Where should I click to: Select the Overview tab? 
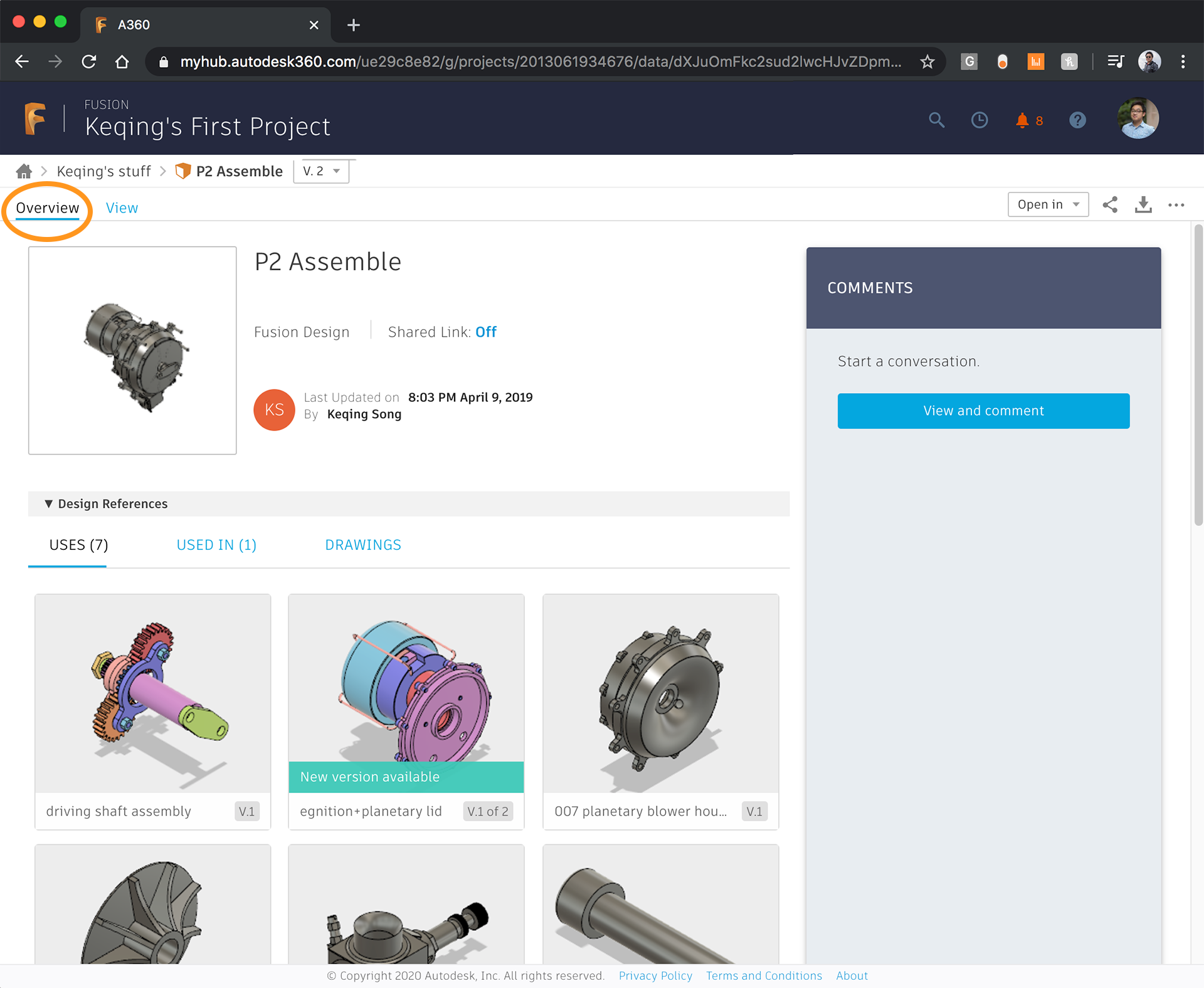47,207
